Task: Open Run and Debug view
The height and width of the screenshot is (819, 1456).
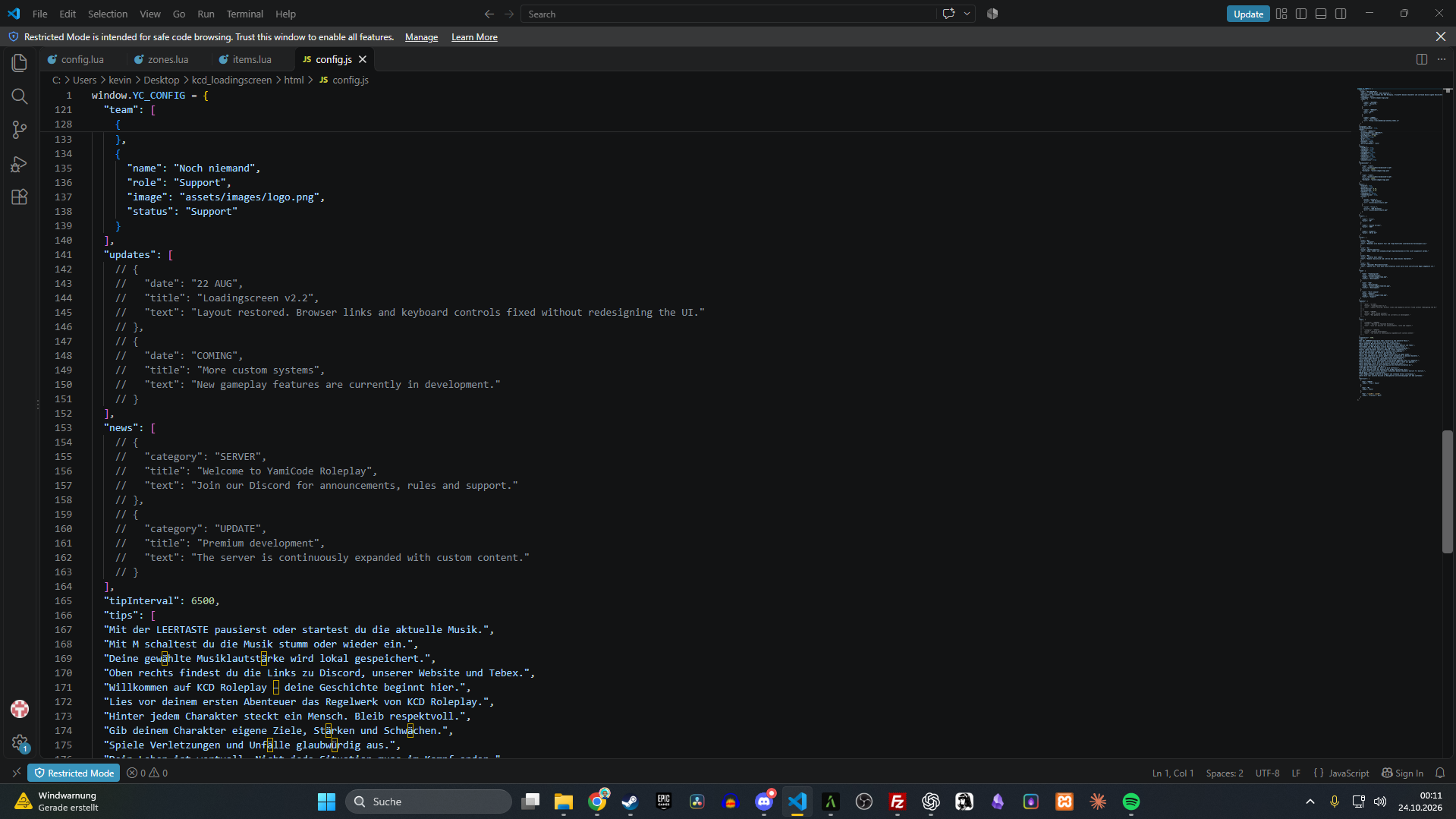Action: 20,164
